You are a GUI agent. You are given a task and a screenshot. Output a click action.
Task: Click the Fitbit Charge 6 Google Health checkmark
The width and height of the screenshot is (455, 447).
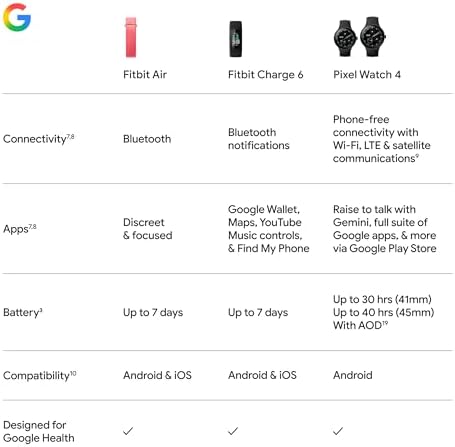pyautogui.click(x=233, y=431)
